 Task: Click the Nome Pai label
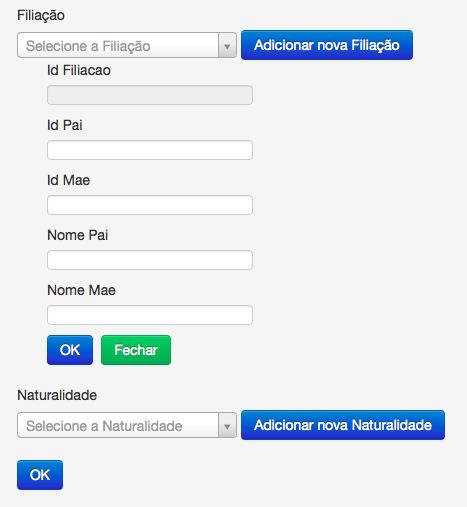click(x=77, y=235)
